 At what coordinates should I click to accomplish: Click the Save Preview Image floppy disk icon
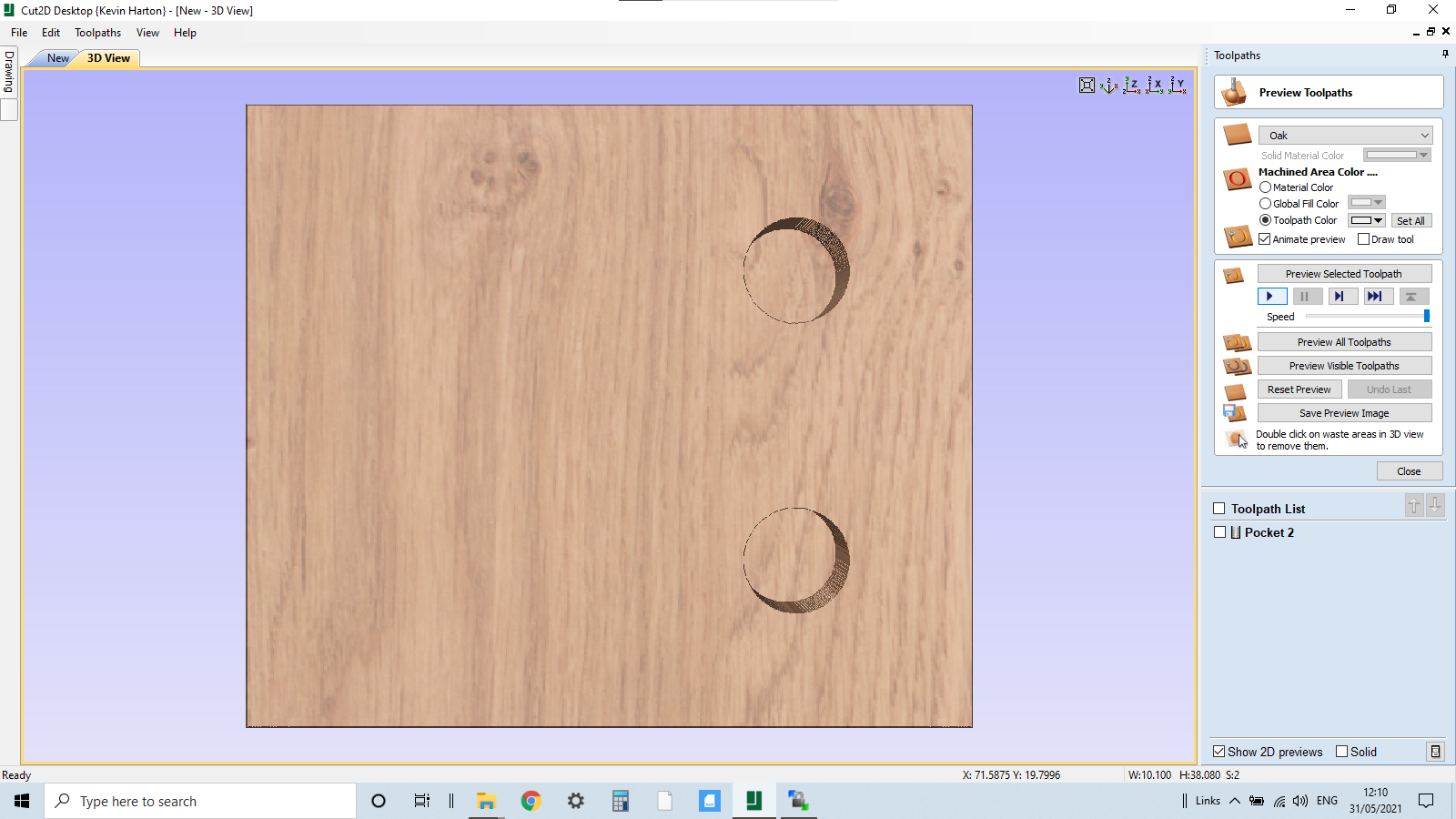coord(1236,412)
